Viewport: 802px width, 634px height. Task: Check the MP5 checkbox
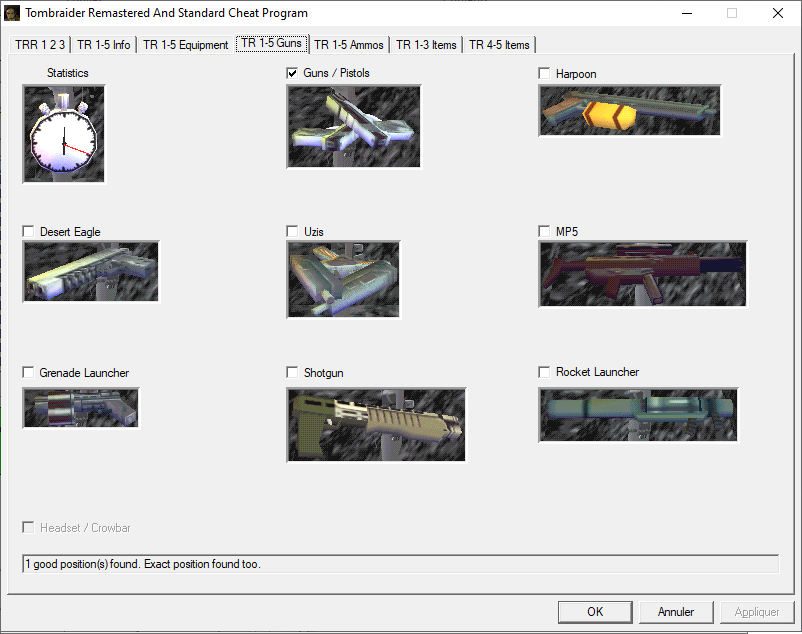[x=544, y=232]
